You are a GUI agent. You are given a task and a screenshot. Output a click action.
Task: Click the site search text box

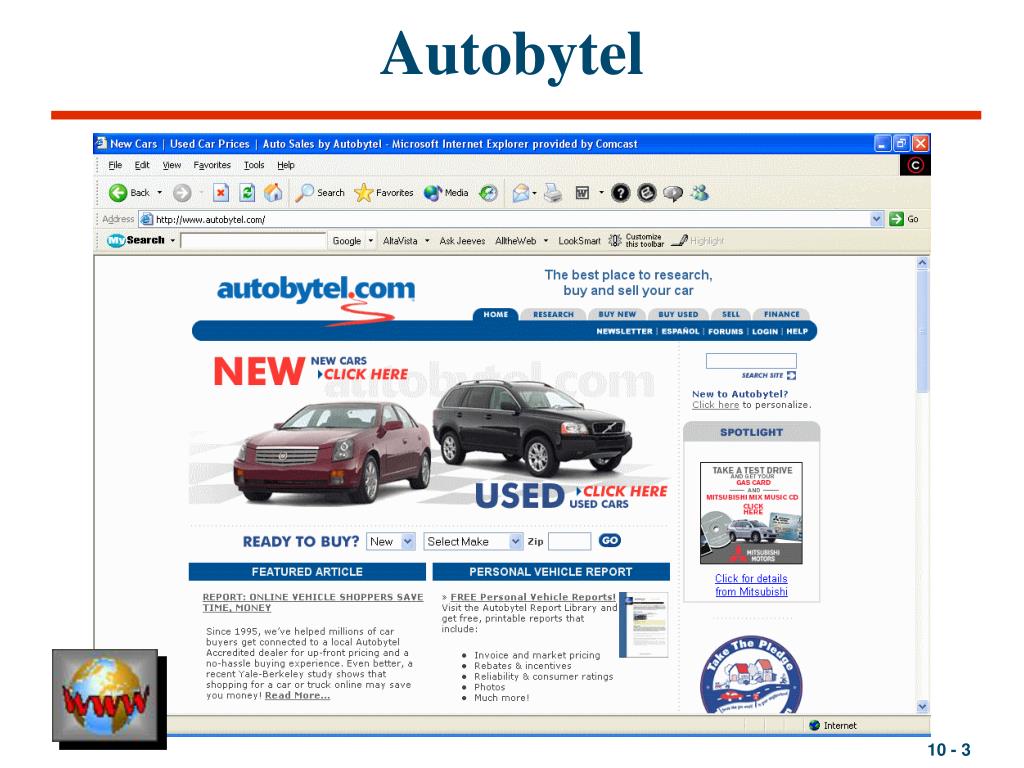[x=751, y=361]
